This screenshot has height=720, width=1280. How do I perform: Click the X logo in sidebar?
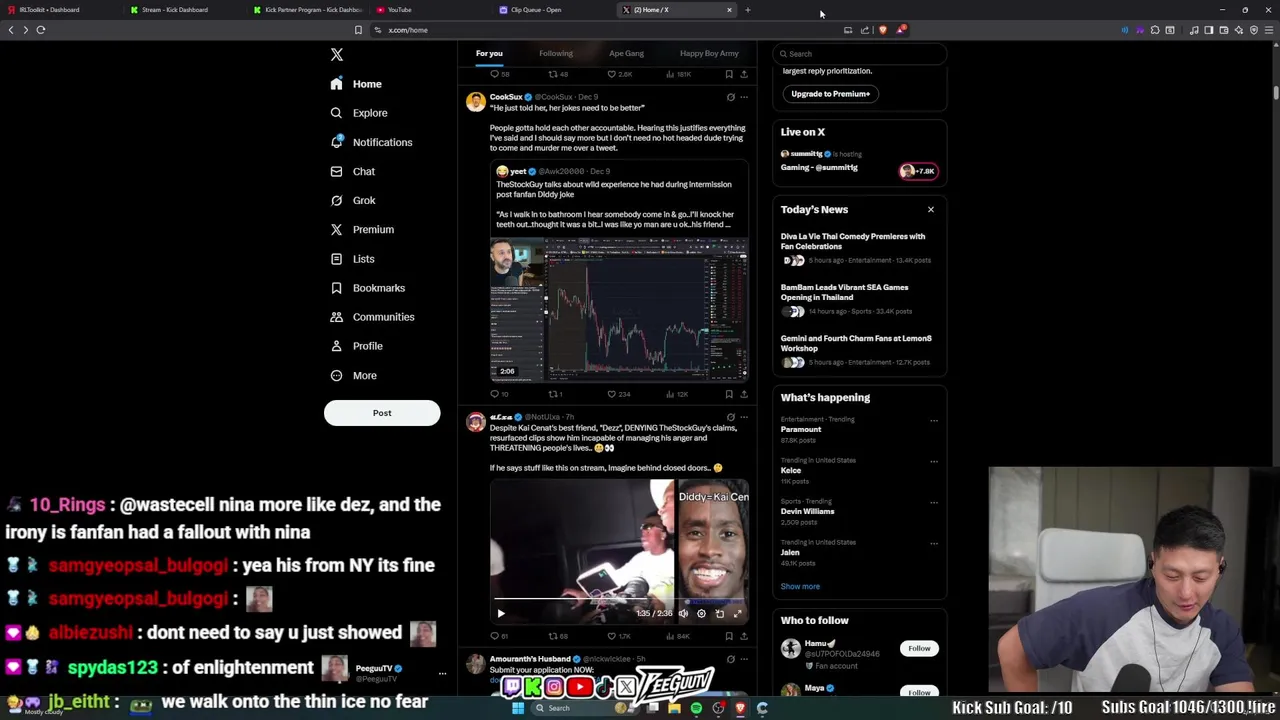coord(337,55)
